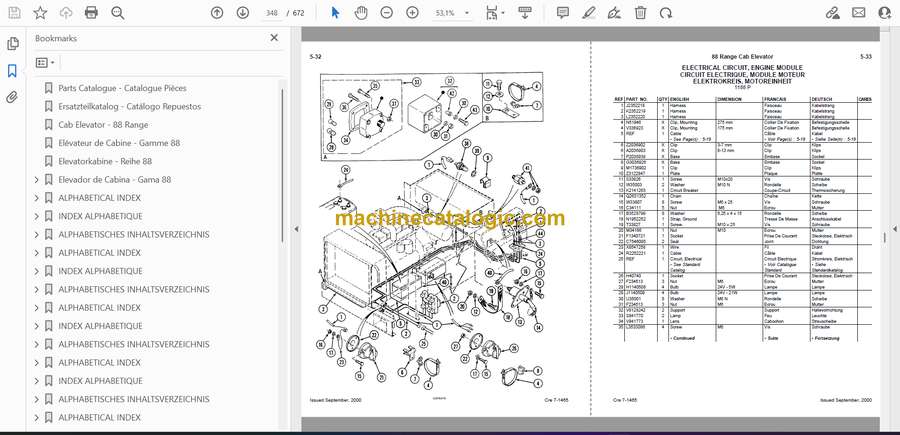Toggle the bookmarks panel icon
The image size is (900, 435).
pyautogui.click(x=13, y=71)
